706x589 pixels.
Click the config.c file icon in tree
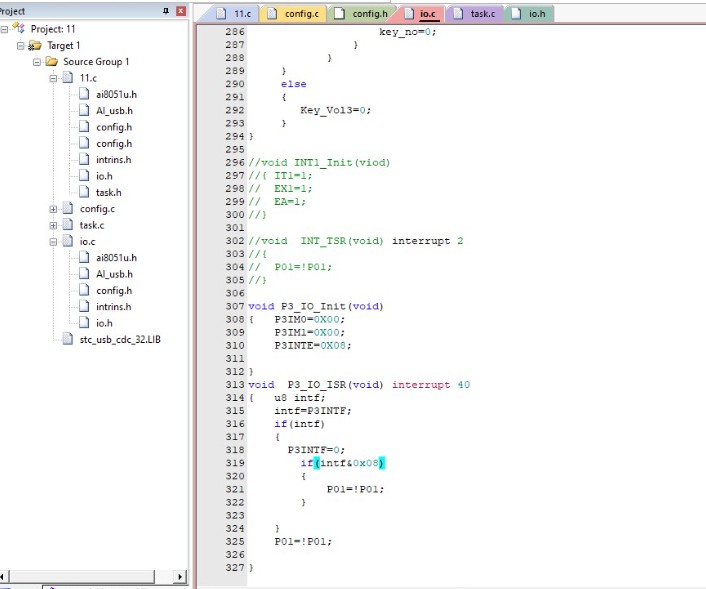(68, 208)
